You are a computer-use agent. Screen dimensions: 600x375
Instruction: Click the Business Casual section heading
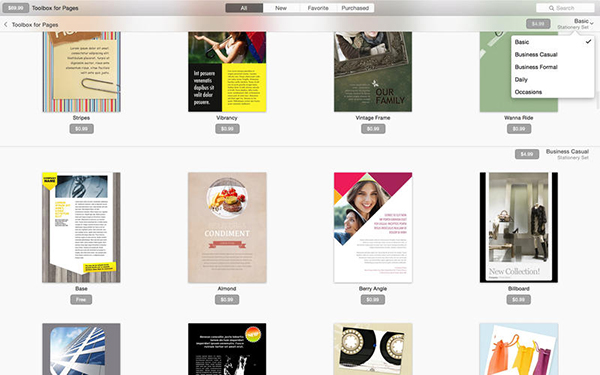pyautogui.click(x=567, y=152)
